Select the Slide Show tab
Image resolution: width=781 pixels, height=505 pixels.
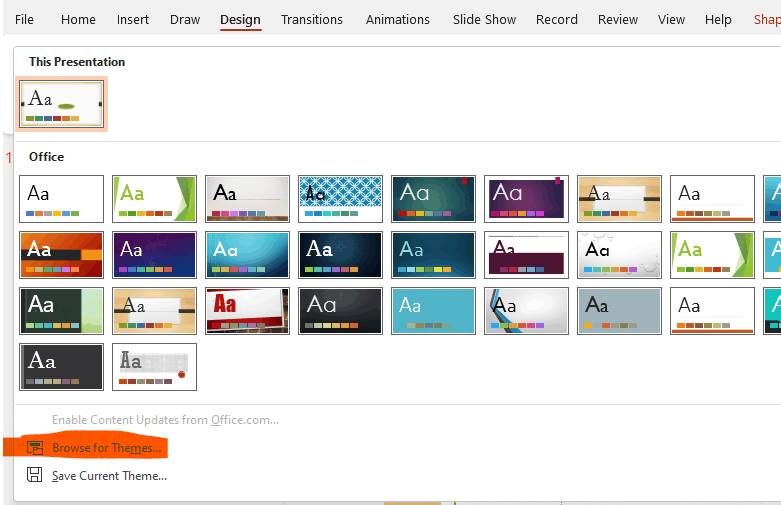click(x=484, y=19)
